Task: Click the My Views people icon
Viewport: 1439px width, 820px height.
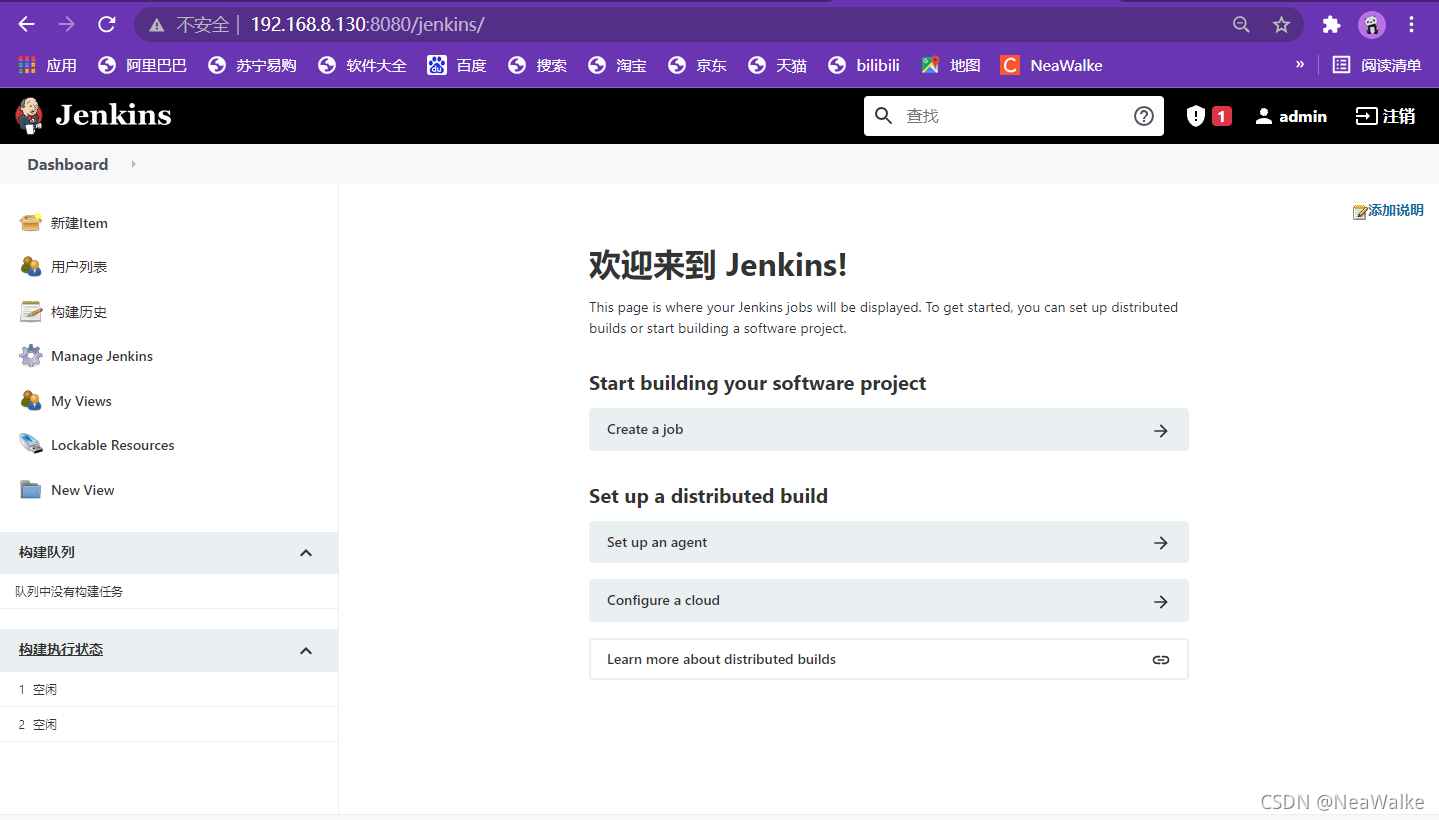Action: (31, 400)
